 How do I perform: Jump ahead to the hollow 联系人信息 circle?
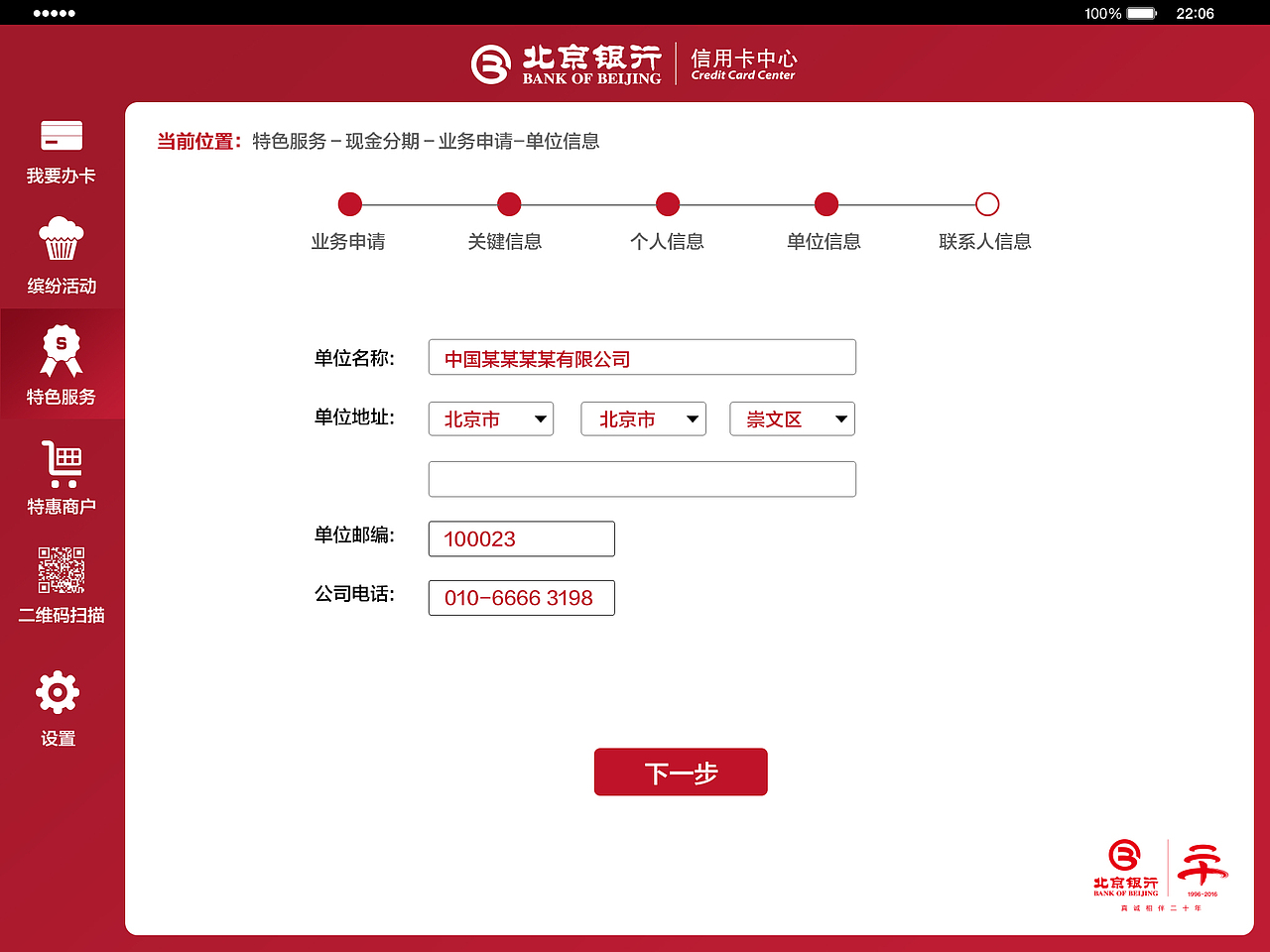coord(987,203)
